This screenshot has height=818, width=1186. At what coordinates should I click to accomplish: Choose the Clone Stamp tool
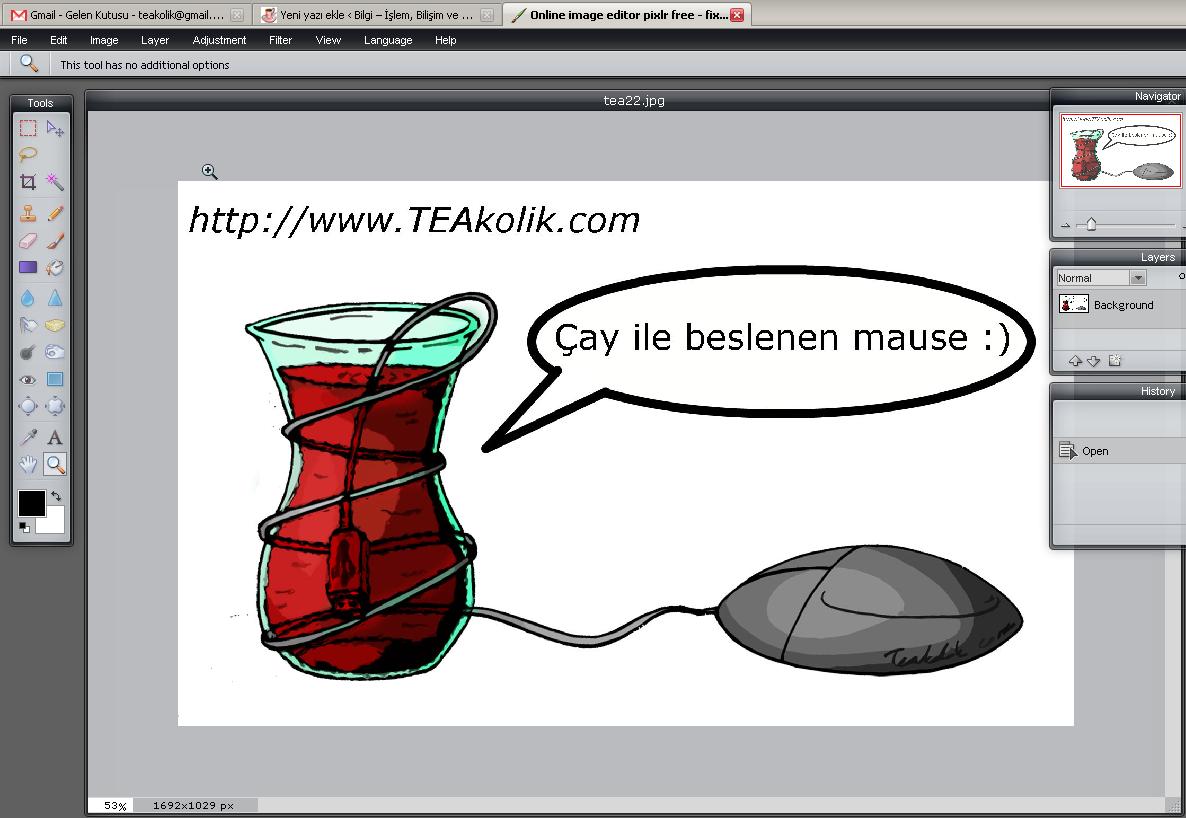coord(28,213)
